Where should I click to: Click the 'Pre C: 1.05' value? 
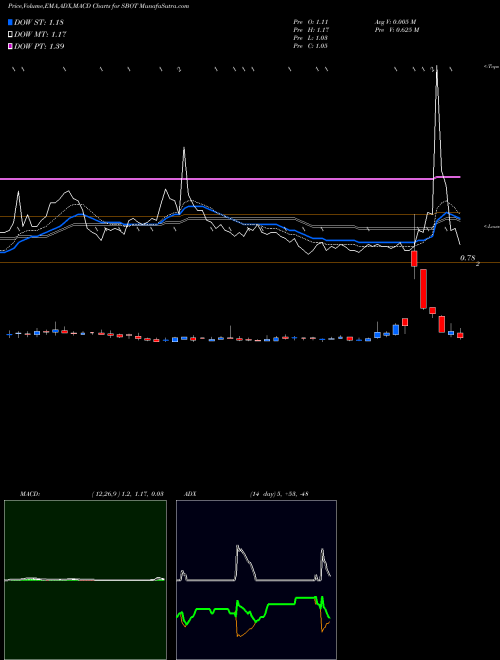coord(311,46)
